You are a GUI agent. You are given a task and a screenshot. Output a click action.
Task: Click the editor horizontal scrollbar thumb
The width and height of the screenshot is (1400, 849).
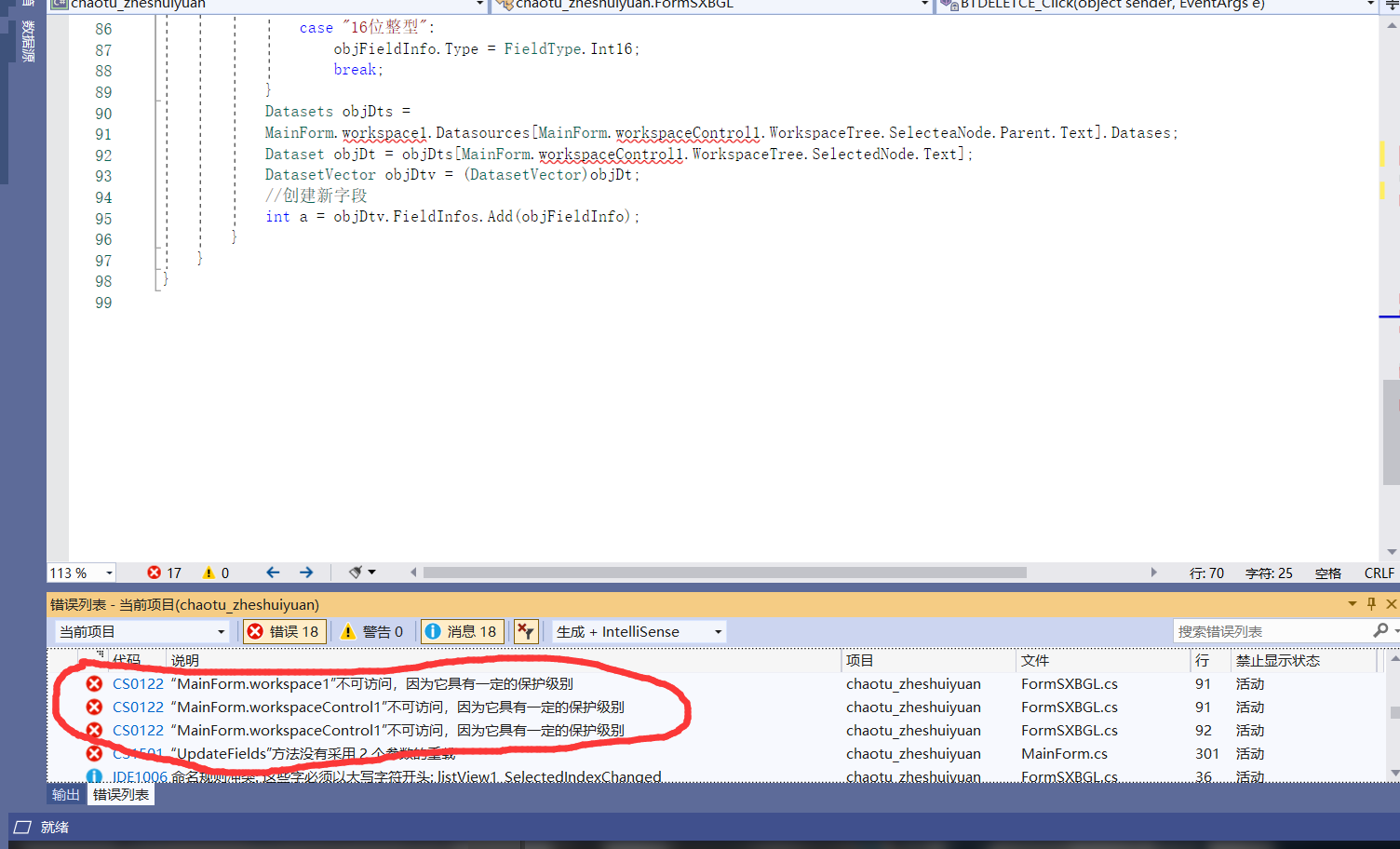click(724, 573)
